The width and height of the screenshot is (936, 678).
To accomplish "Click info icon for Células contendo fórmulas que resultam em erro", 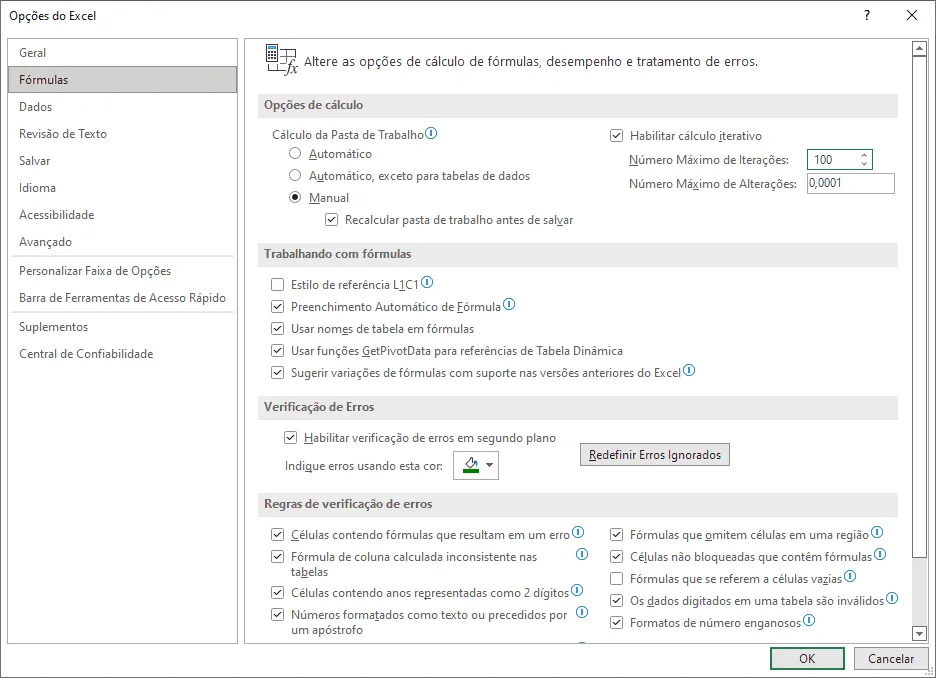I will pos(578,532).
